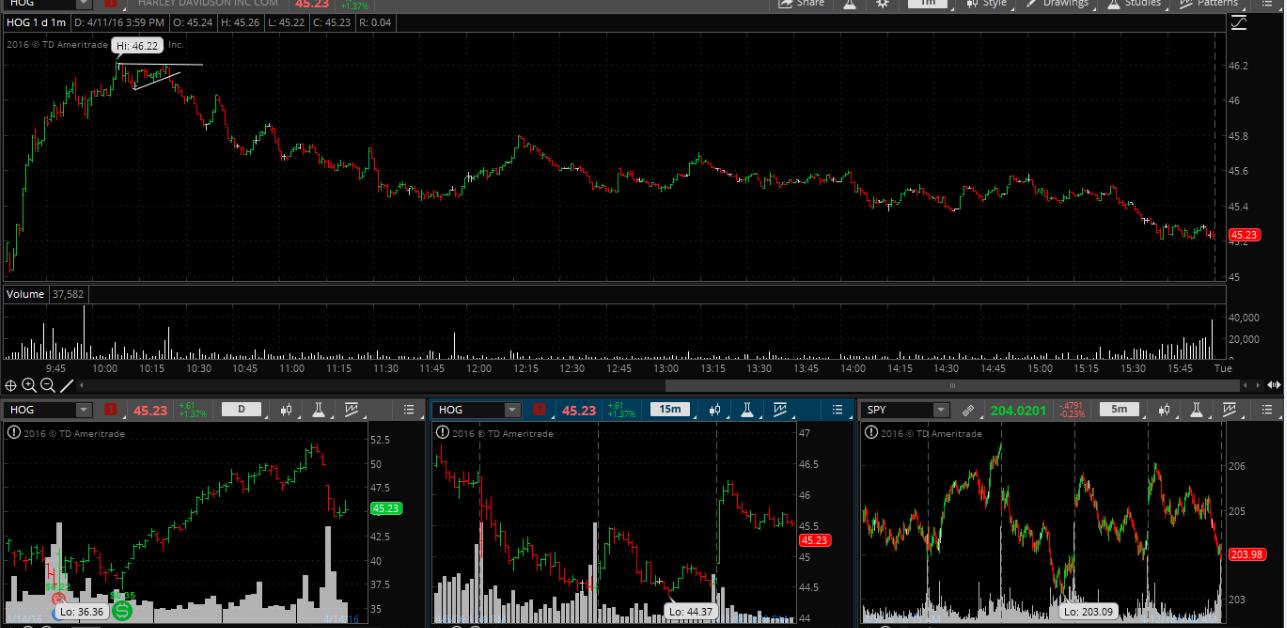Click red link icon in 15m HOG chart
1287x628 pixels.
pyautogui.click(x=540, y=410)
